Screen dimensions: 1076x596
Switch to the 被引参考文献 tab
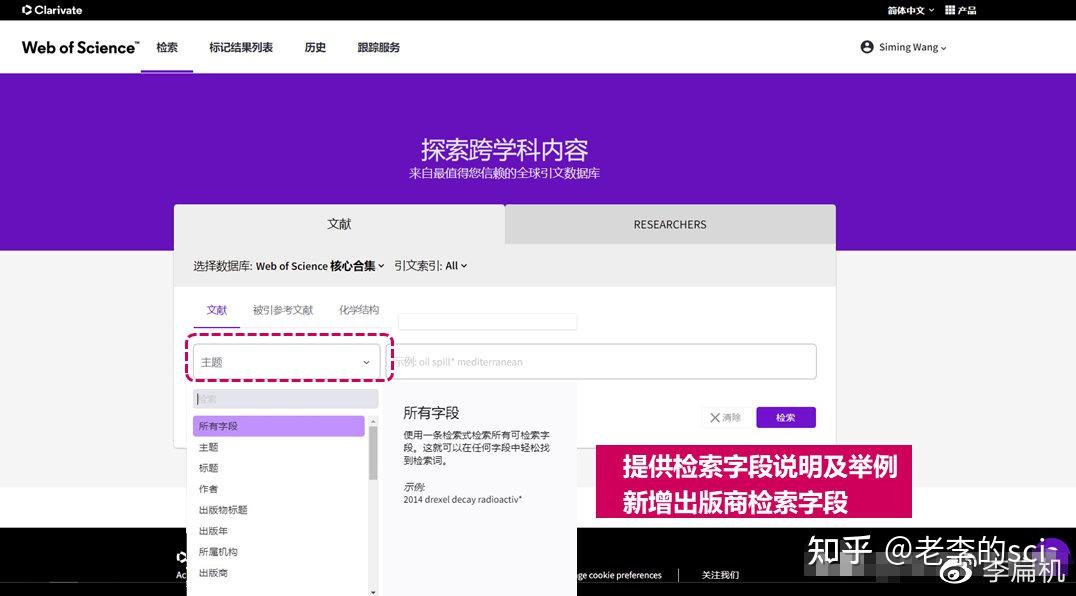coord(282,310)
